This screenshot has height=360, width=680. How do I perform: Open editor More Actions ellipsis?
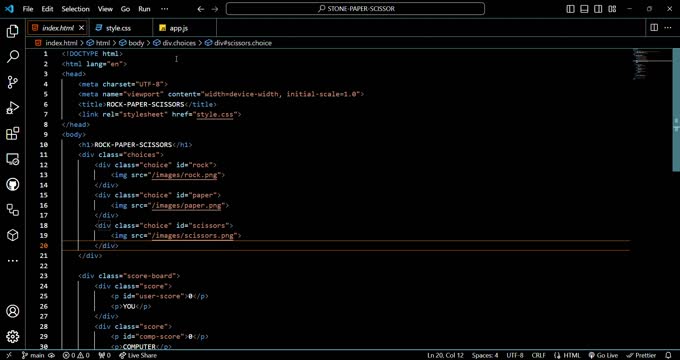coord(667,28)
